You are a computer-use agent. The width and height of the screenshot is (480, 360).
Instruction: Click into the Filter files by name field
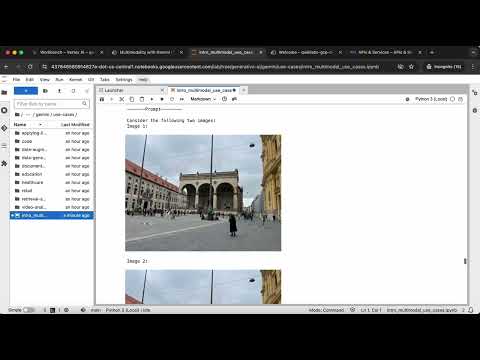[x=52, y=104]
